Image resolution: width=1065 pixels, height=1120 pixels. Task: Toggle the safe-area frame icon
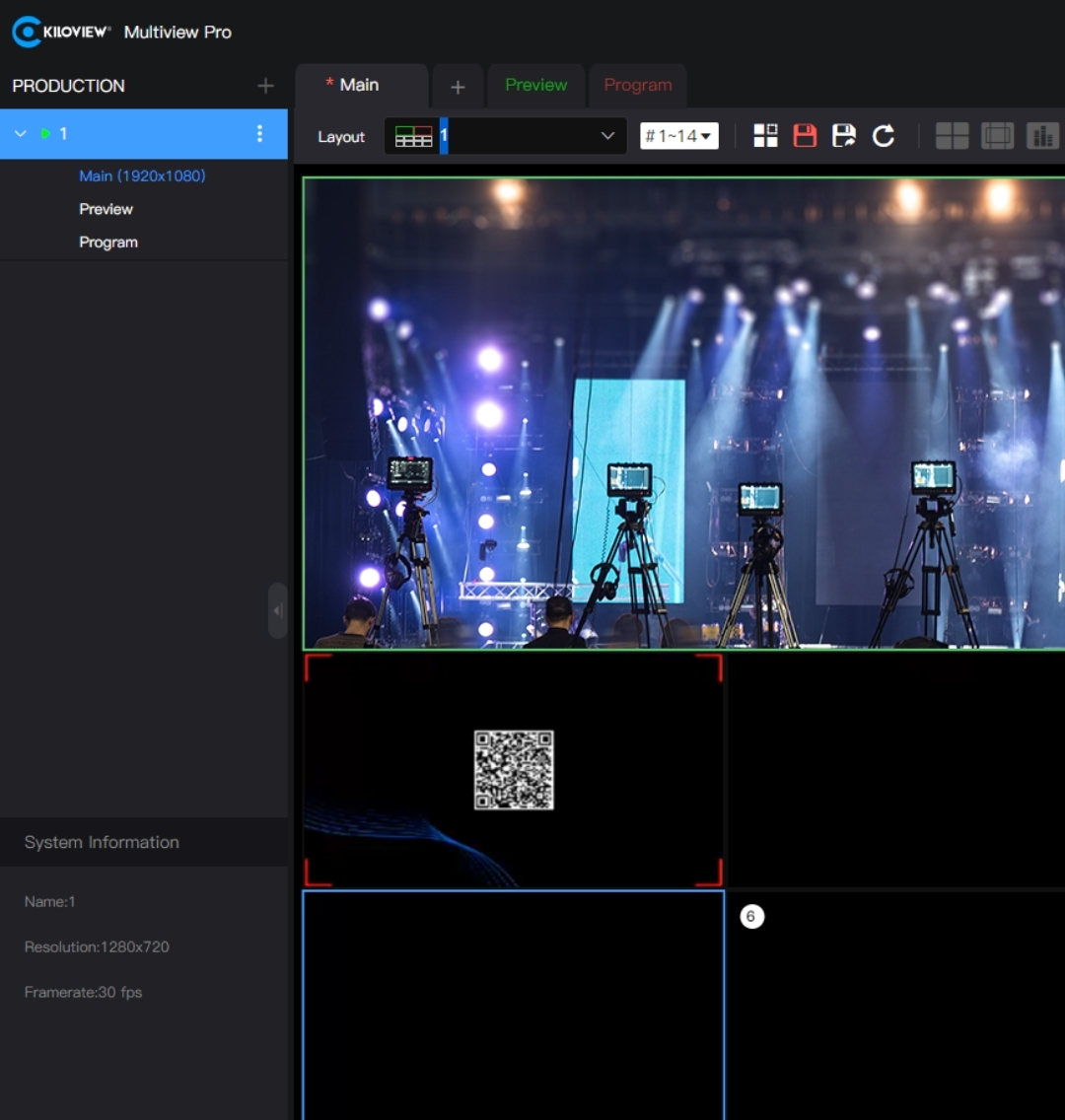pos(997,136)
